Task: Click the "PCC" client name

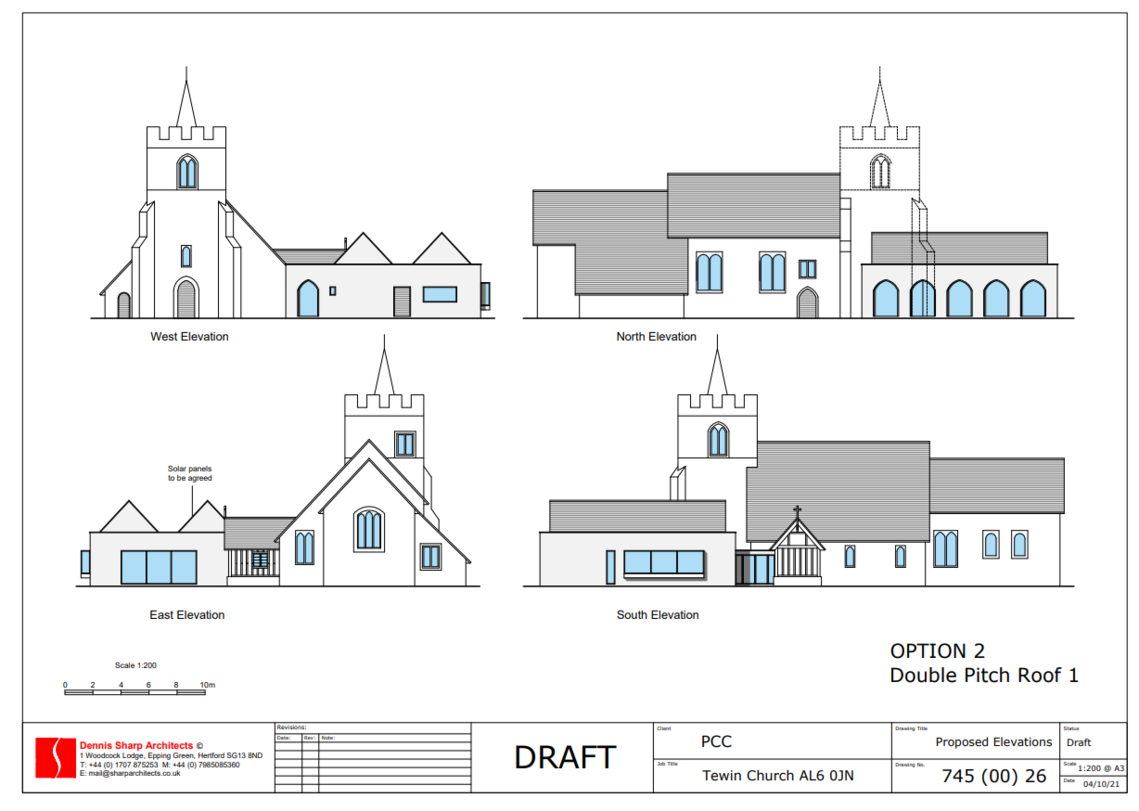Action: pos(716,742)
